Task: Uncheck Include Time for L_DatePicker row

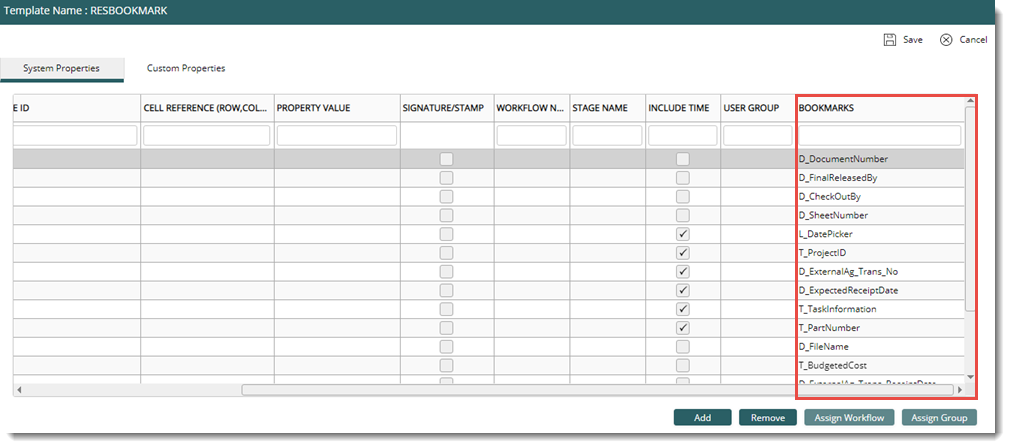Action: pos(683,234)
